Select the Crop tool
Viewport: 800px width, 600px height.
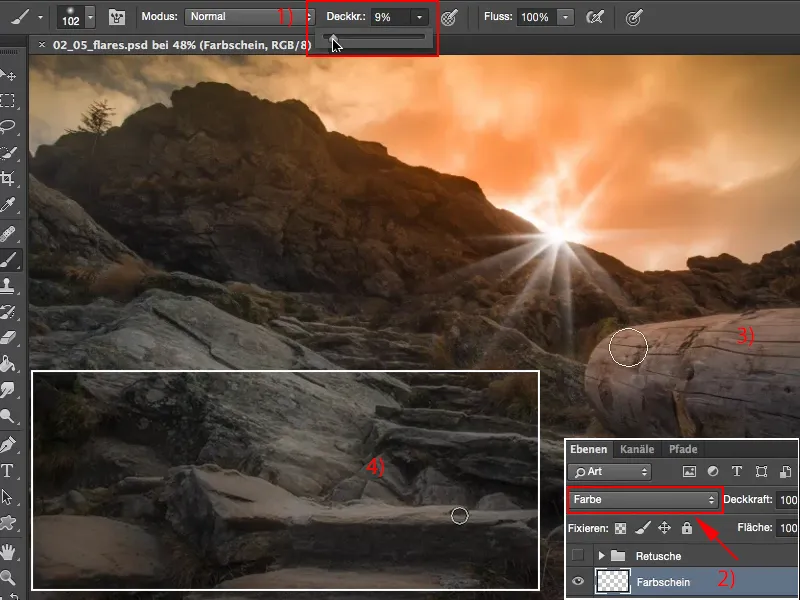(x=8, y=179)
